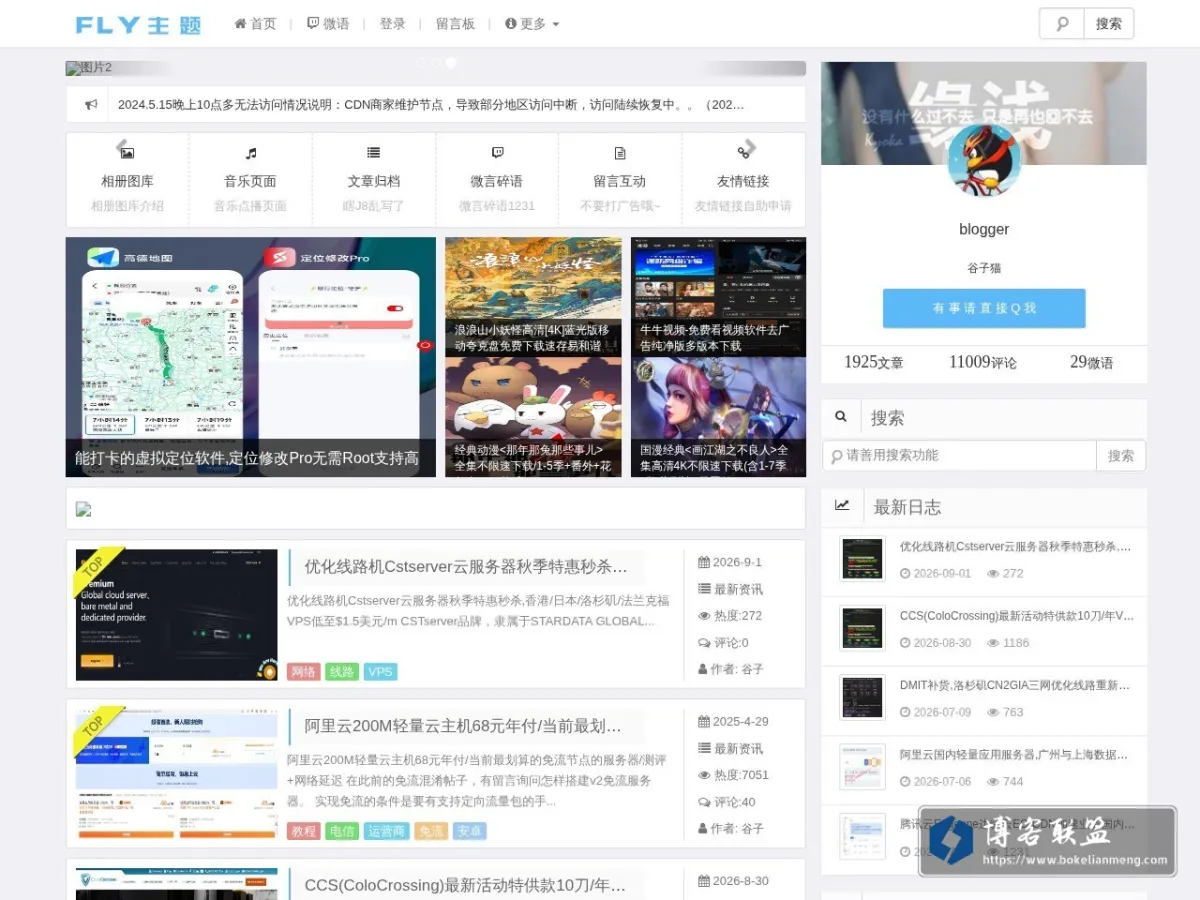1200x900 pixels.
Task: Click the 安卓 tag
Action: 469,831
